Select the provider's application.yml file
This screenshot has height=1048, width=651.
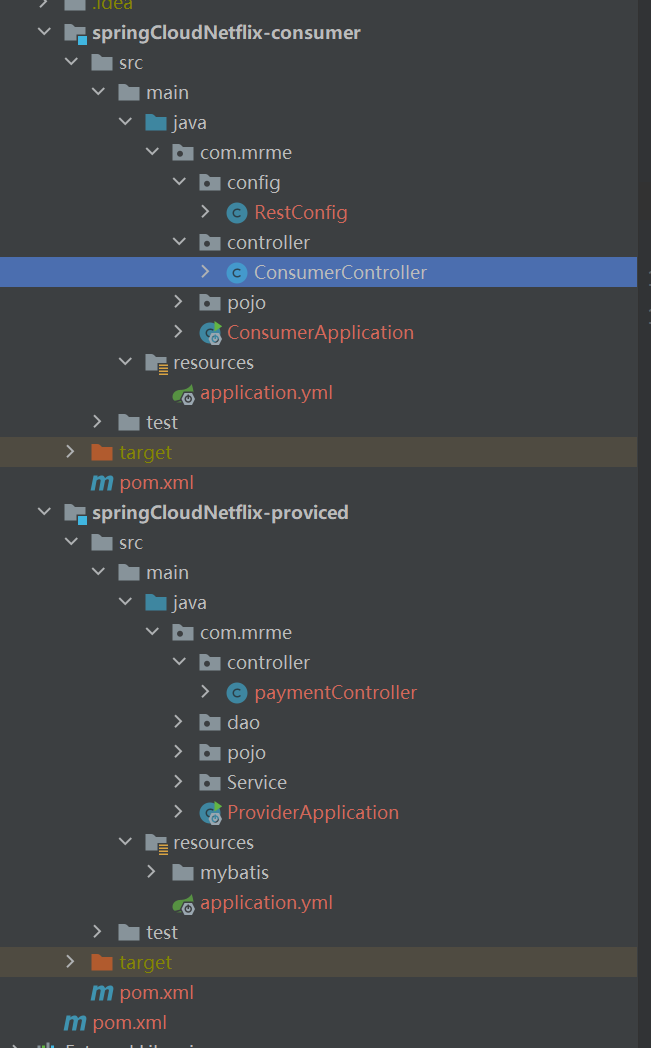tap(266, 902)
